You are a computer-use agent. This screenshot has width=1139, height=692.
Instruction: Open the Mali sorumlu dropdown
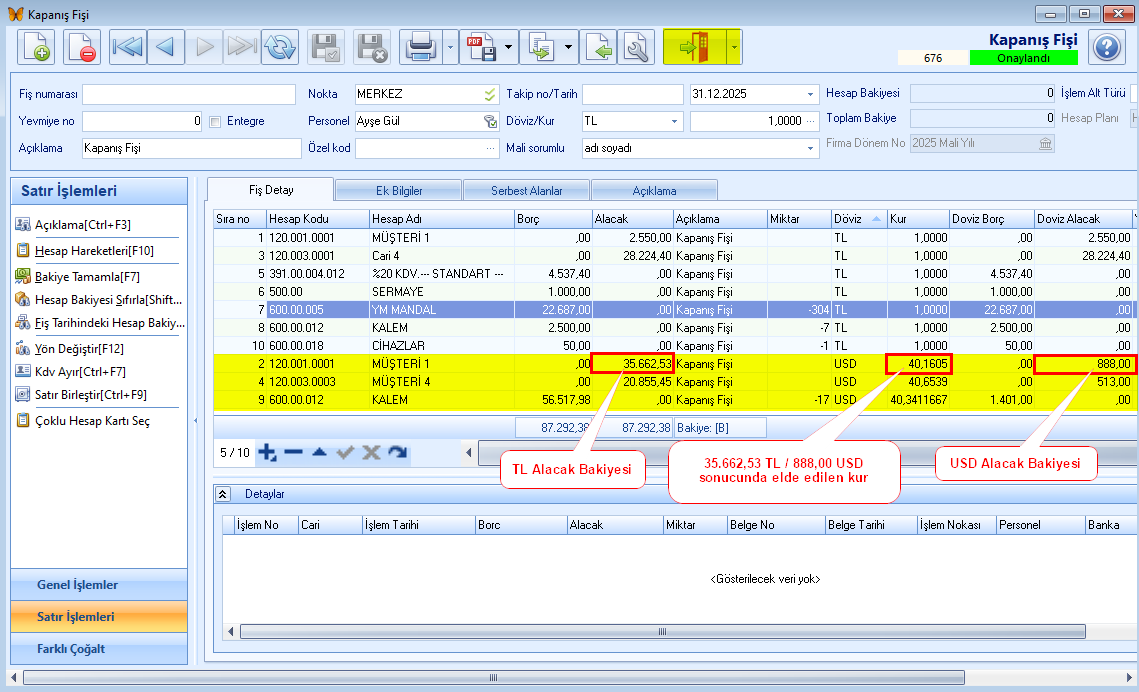click(x=810, y=148)
